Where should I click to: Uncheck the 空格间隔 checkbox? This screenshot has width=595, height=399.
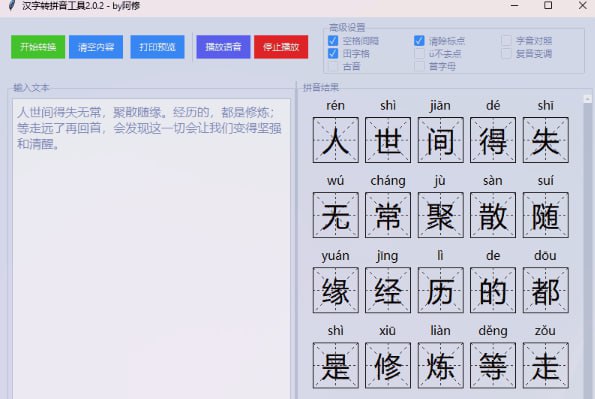pos(333,41)
